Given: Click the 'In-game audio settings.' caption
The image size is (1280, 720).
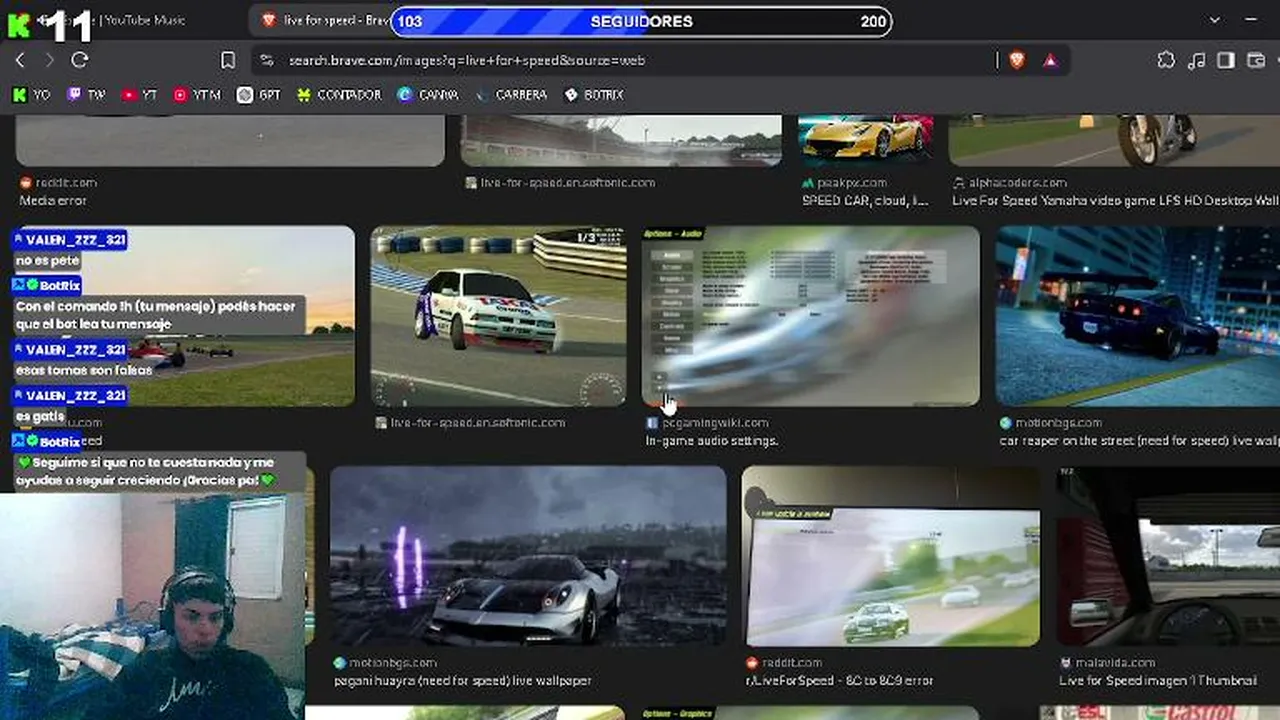Looking at the screenshot, I should point(712,441).
